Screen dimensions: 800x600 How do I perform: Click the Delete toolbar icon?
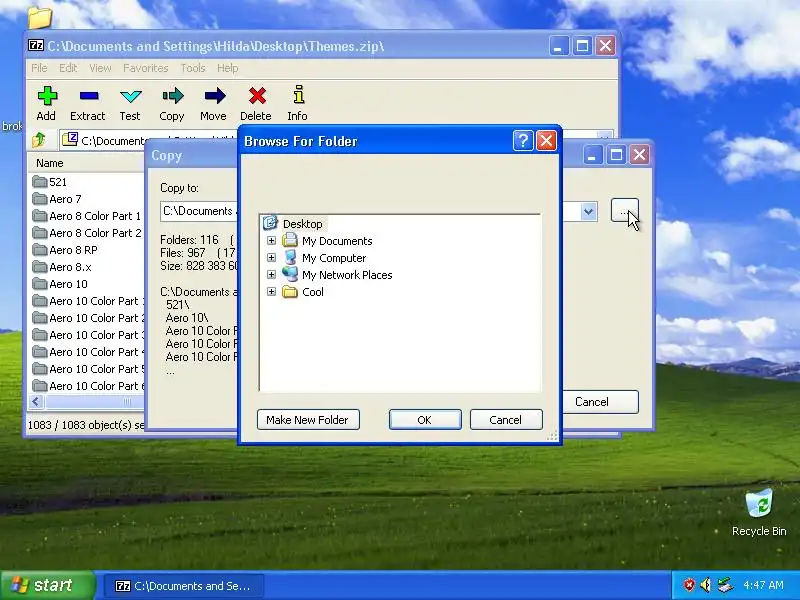257,96
